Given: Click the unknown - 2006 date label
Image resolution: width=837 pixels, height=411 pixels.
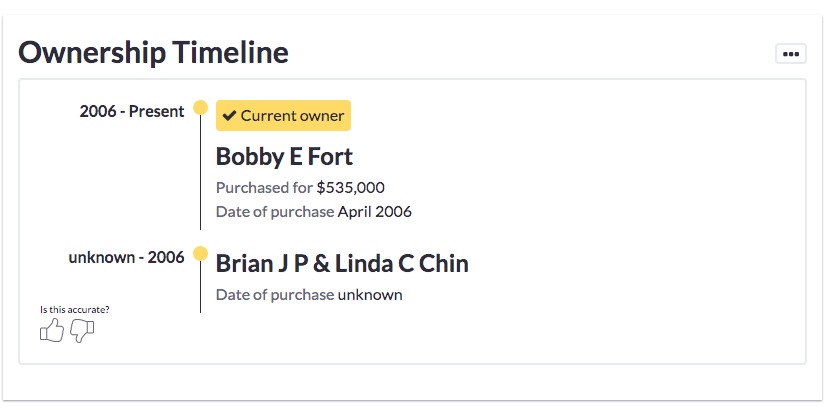Looking at the screenshot, I should point(127,257).
